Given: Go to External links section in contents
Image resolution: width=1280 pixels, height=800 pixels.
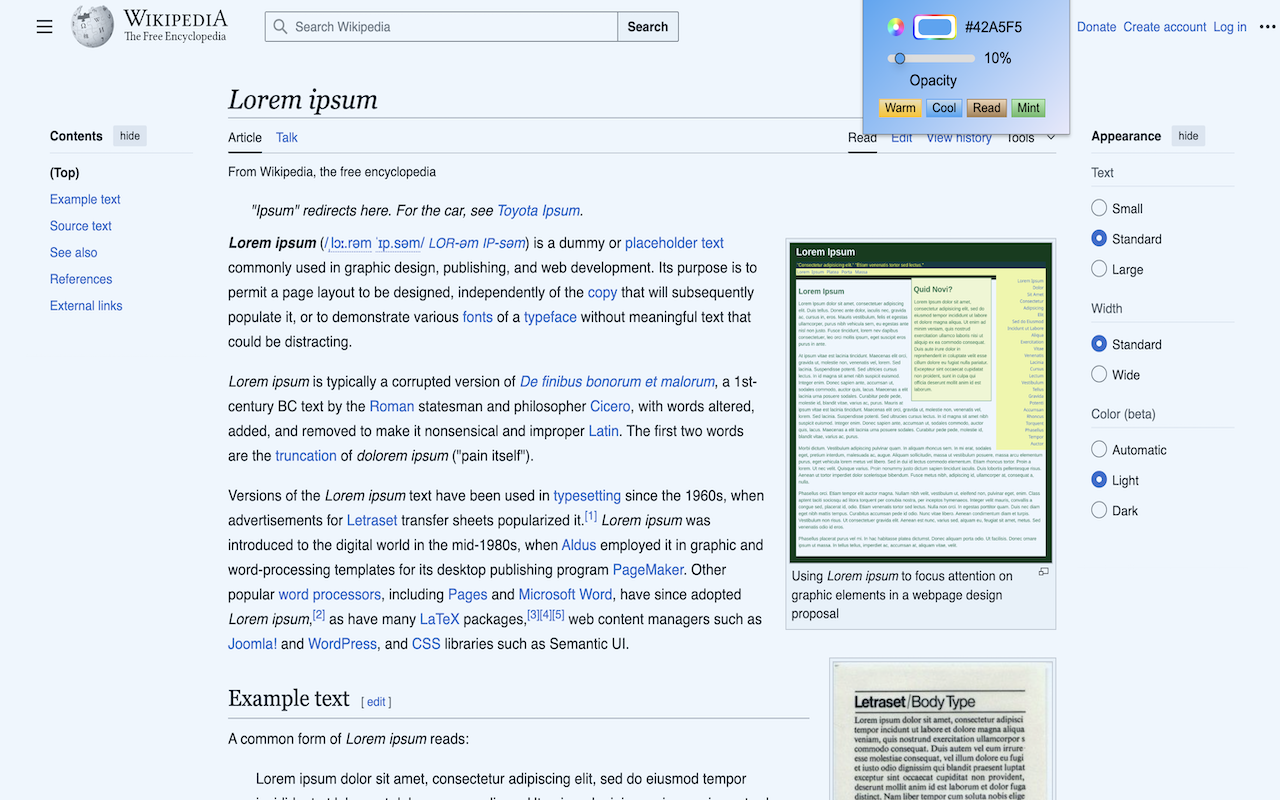Looking at the screenshot, I should pos(86,306).
